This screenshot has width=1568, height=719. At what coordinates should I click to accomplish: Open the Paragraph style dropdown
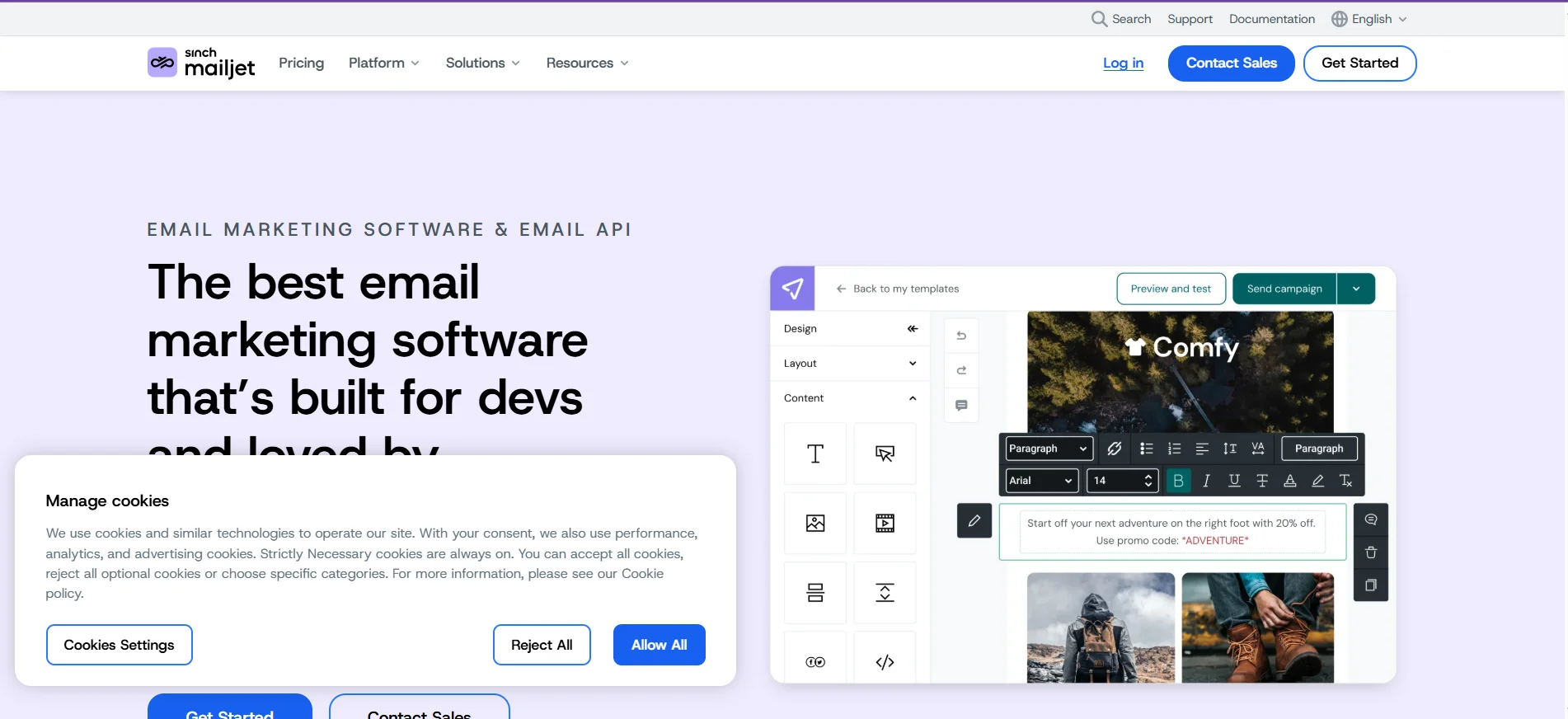pyautogui.click(x=1049, y=449)
